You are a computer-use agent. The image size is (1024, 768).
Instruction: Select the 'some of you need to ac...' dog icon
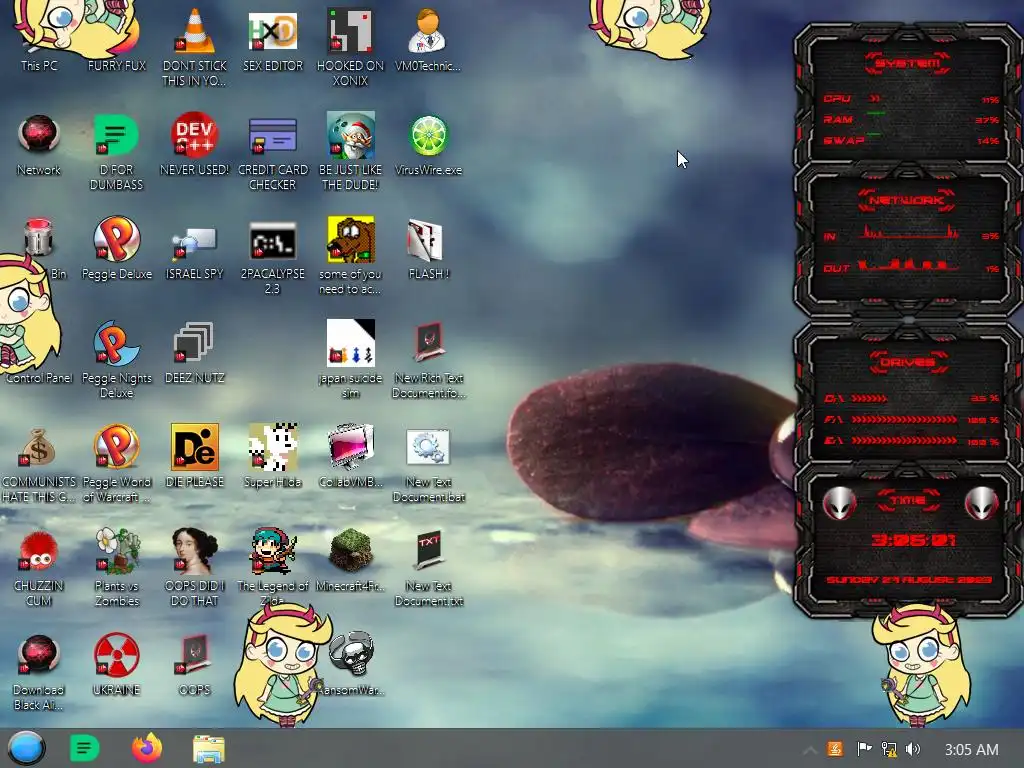351,256
